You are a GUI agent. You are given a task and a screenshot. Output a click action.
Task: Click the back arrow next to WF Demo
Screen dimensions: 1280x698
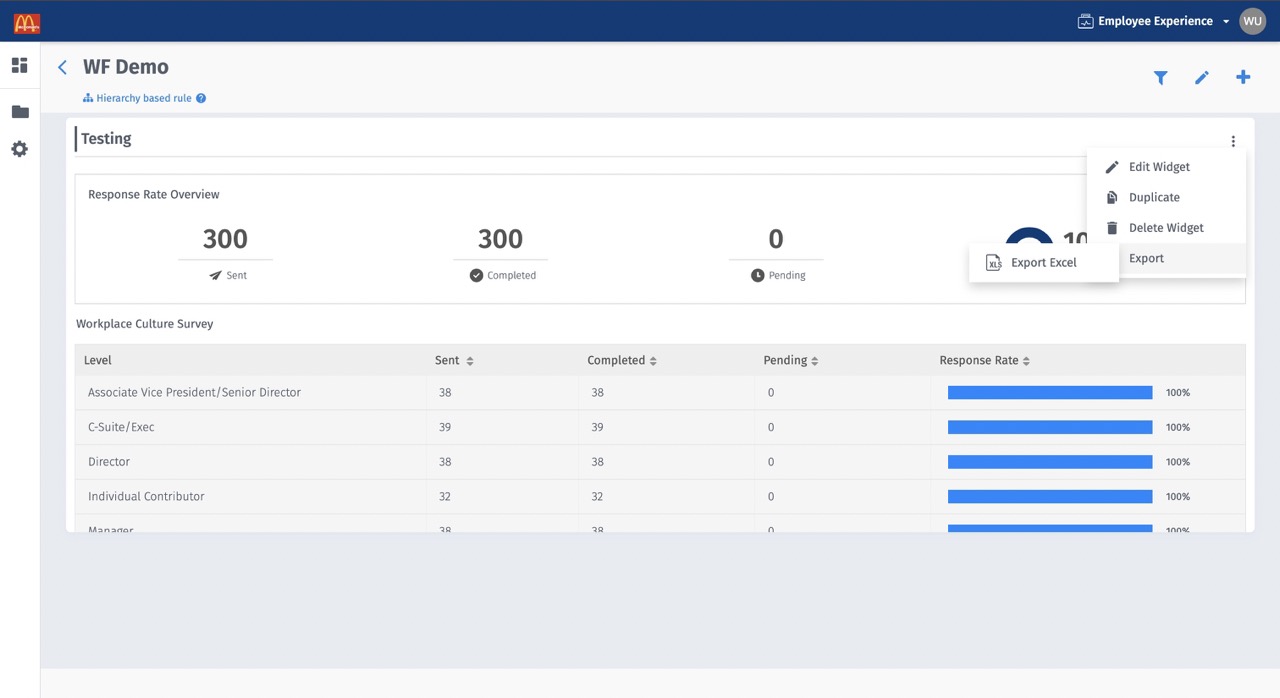point(62,66)
